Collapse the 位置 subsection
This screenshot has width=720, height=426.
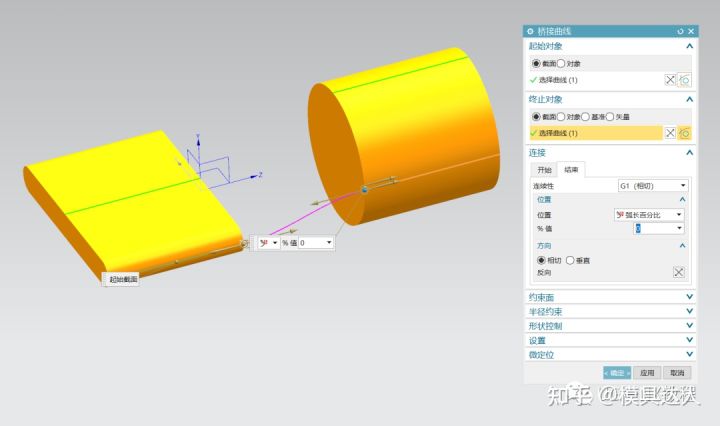(682, 199)
